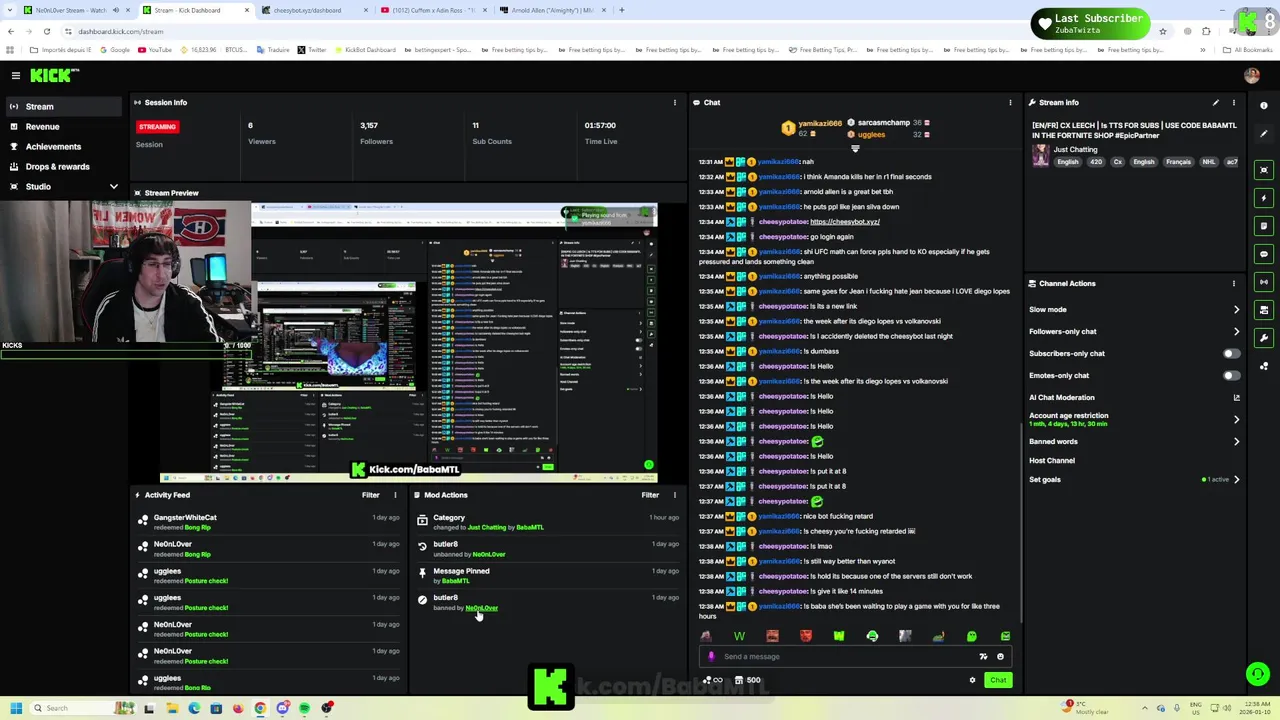The width and height of the screenshot is (1280, 720).
Task: Click the green Chat send button
Action: (998, 680)
